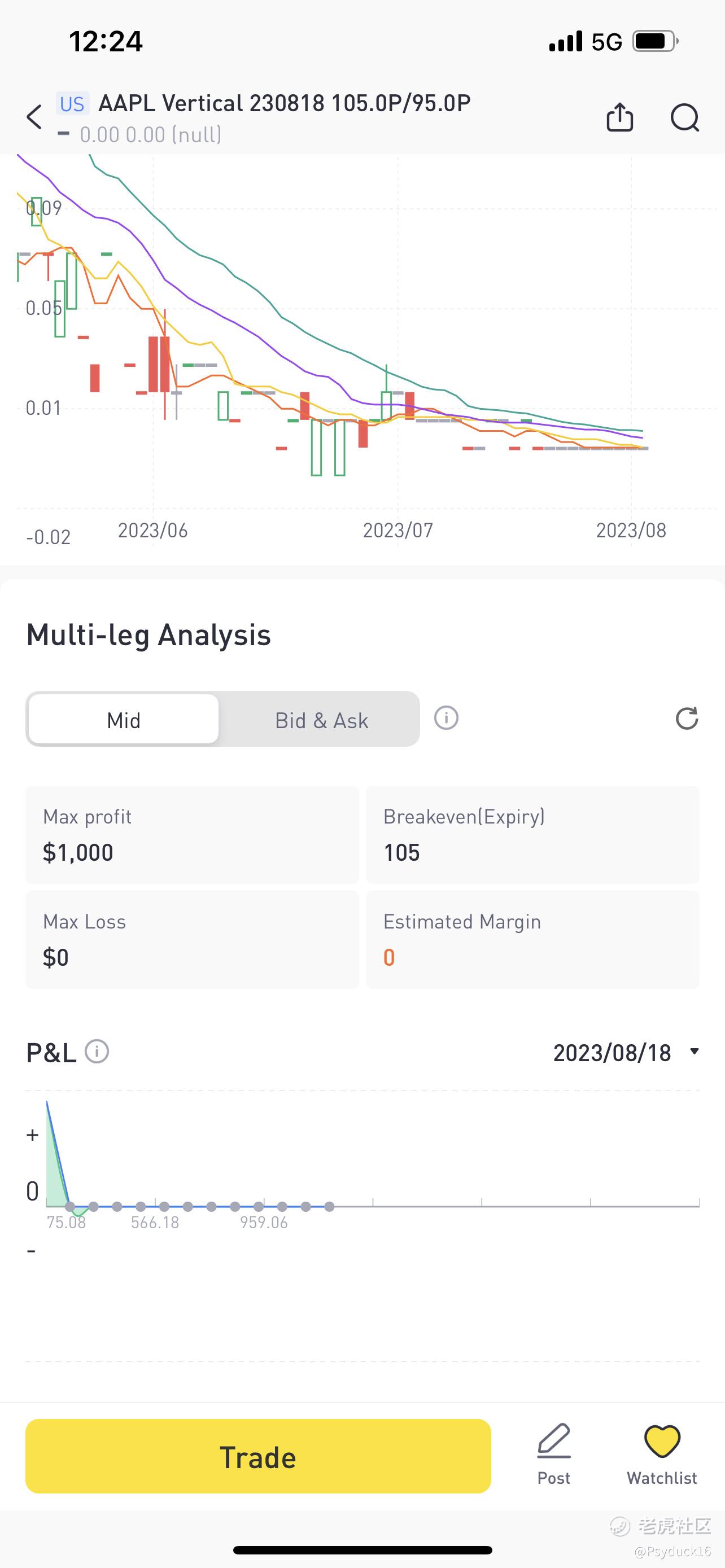Tap the Breakeven(Expiry) card
The height and width of the screenshot is (1568, 725).
point(532,835)
